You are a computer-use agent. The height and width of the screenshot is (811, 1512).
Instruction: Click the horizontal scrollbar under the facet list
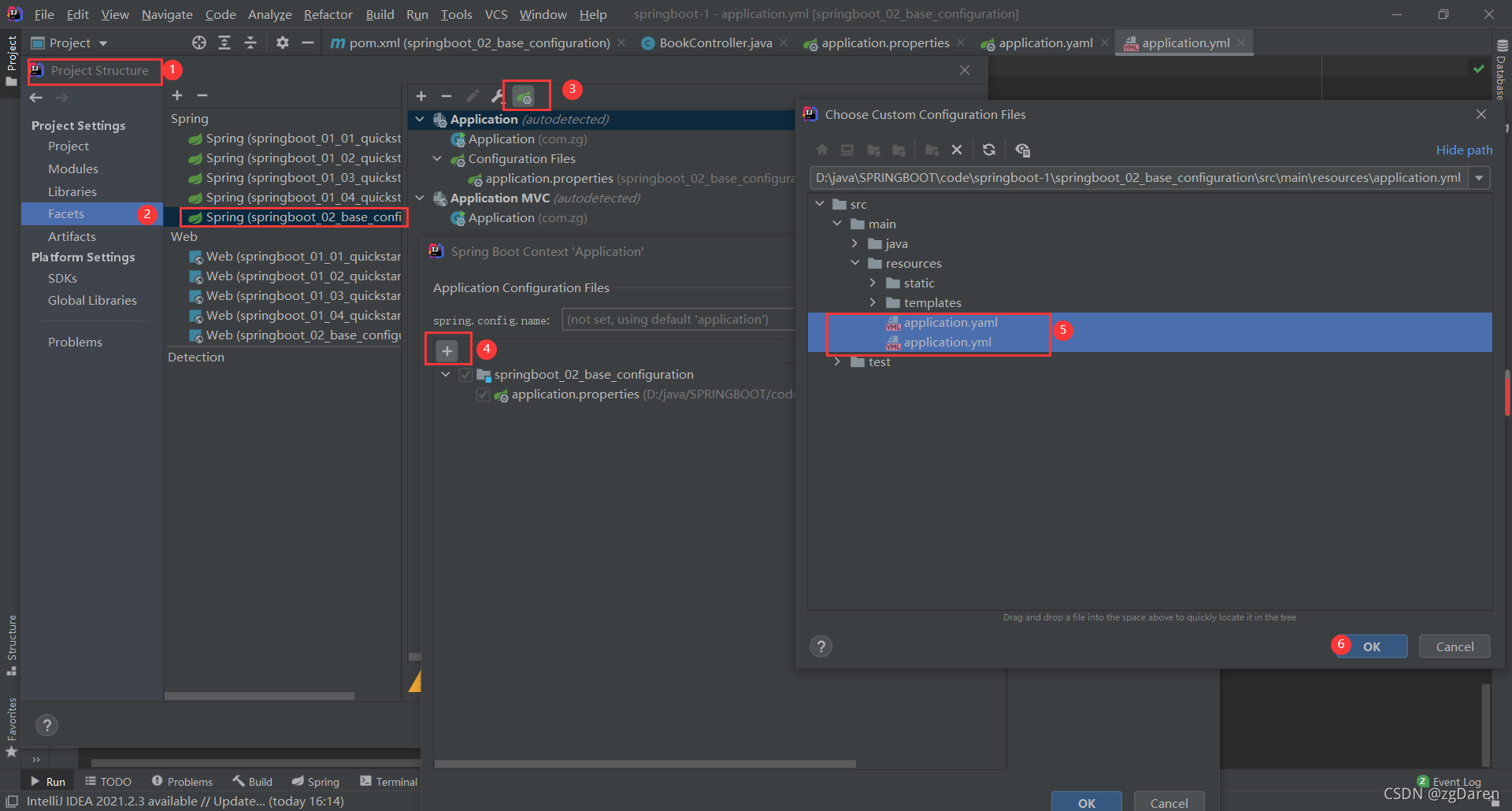tap(260, 696)
